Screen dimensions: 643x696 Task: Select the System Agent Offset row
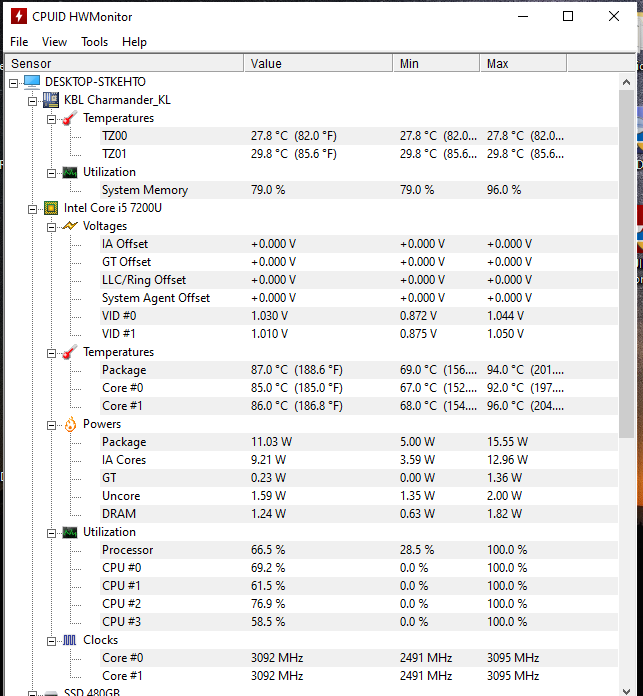pyautogui.click(x=359, y=298)
